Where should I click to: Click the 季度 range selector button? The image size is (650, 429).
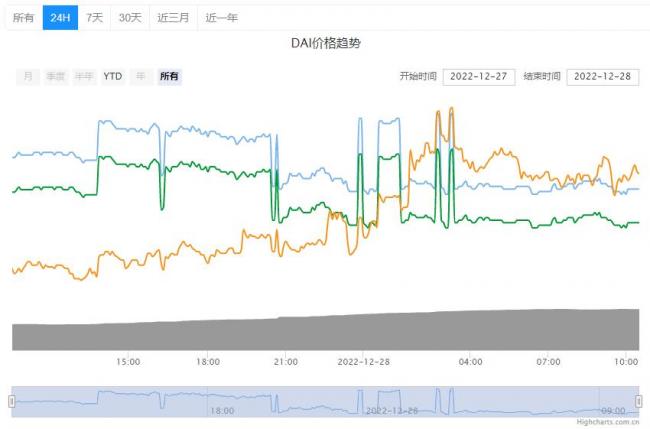[56, 77]
